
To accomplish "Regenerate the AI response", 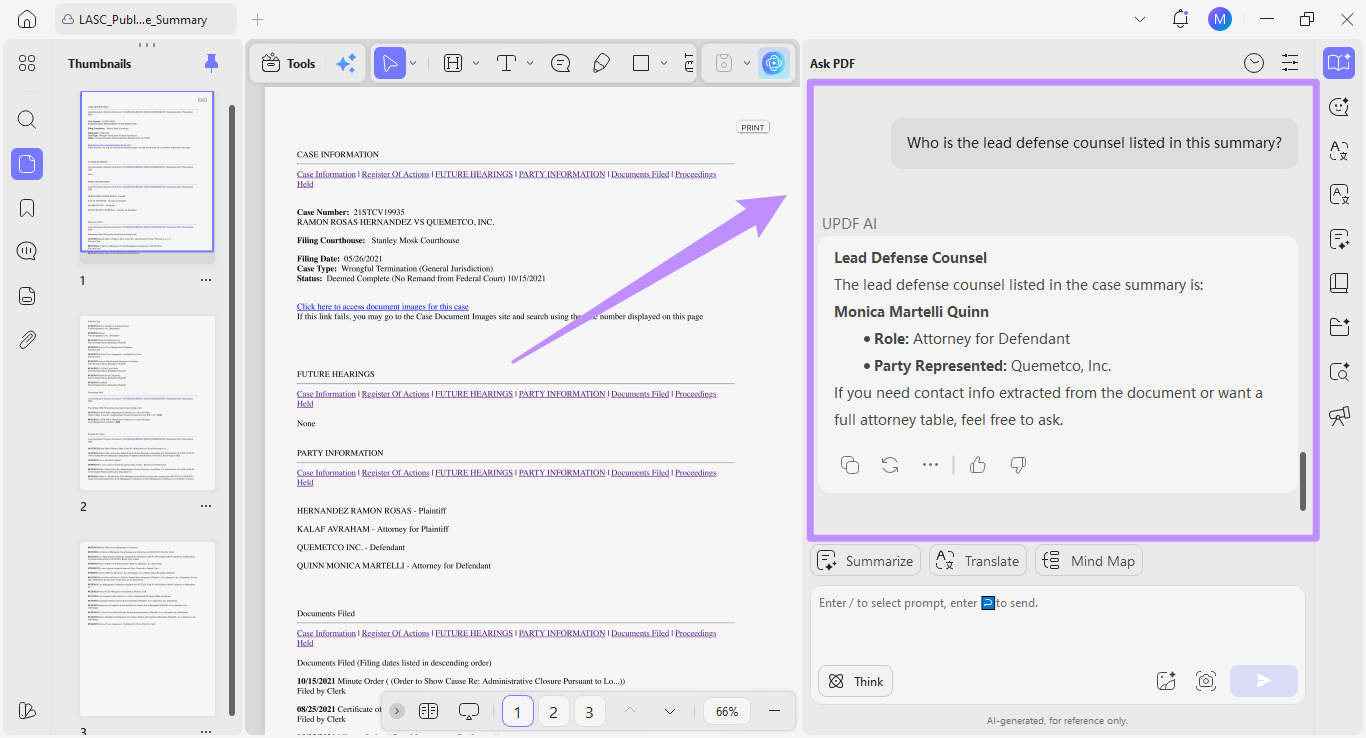I will pos(890,465).
